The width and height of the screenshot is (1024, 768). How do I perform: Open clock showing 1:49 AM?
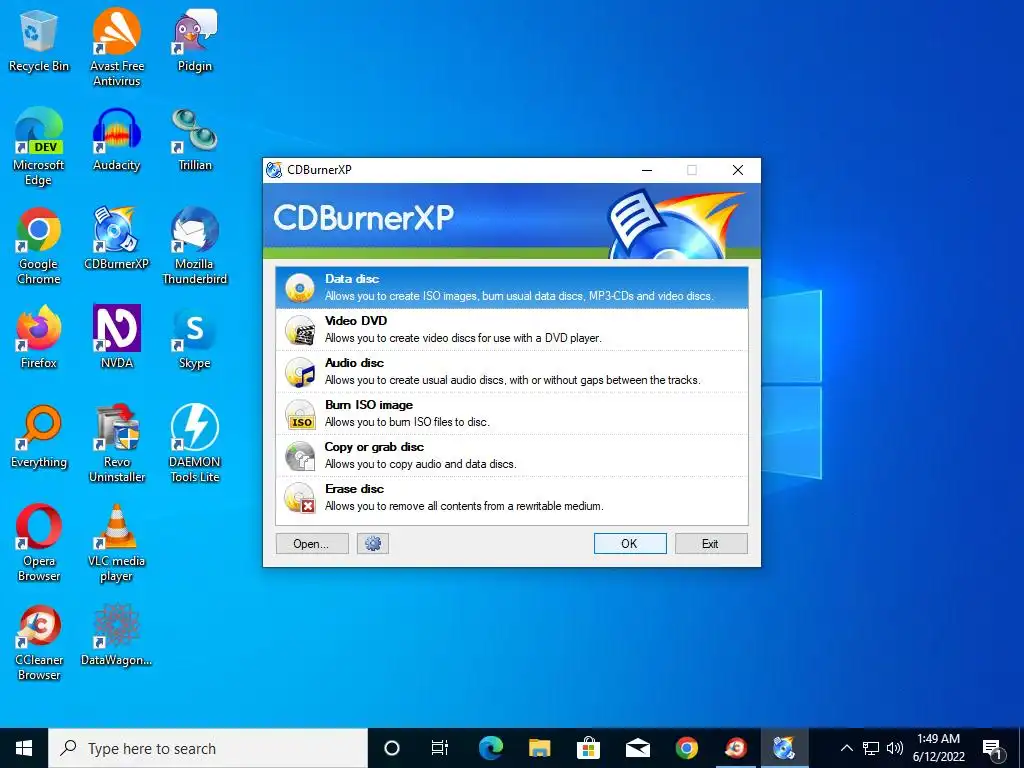pyautogui.click(x=938, y=748)
